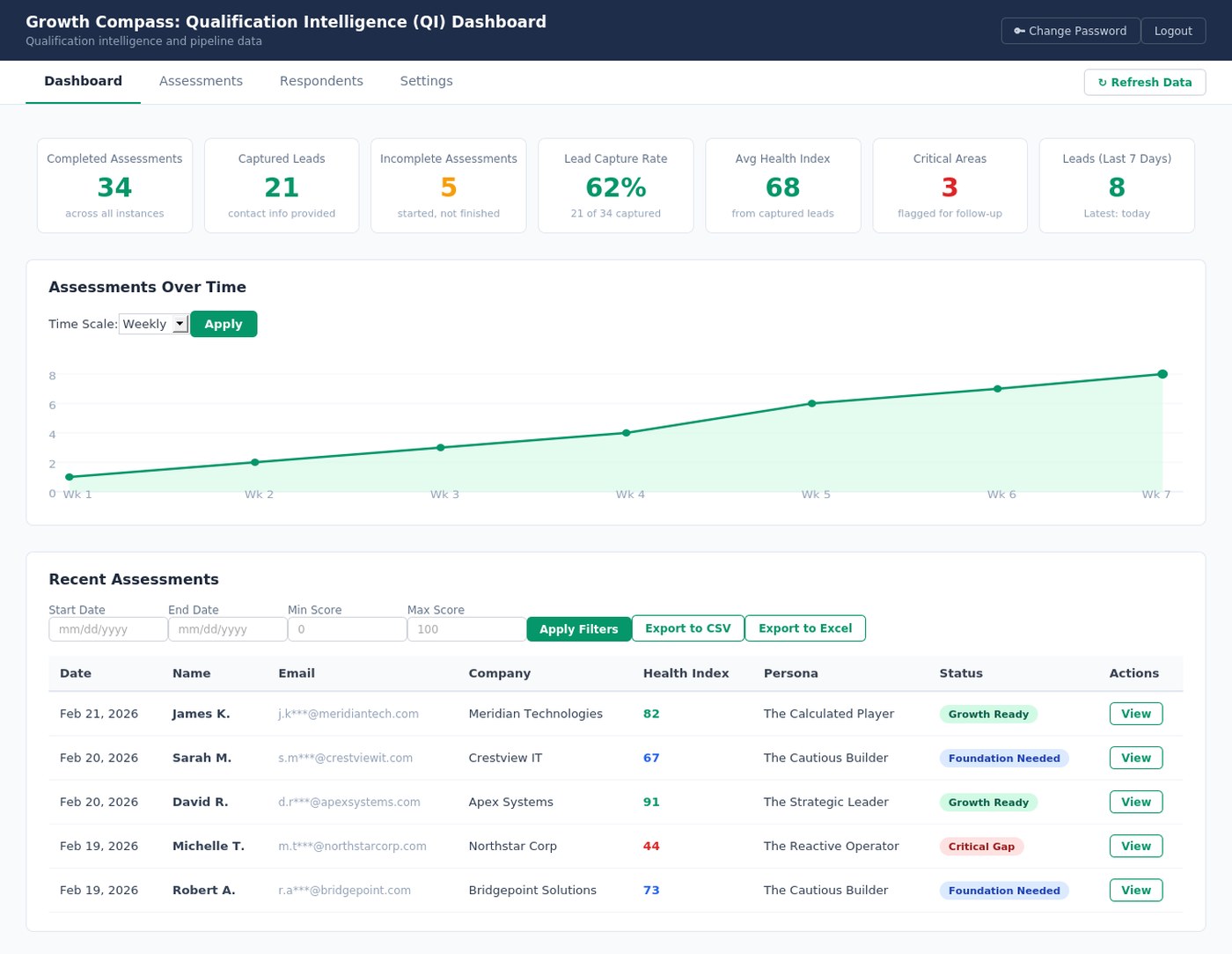Click the Max Score input field
This screenshot has width=1232, height=954.
466,628
